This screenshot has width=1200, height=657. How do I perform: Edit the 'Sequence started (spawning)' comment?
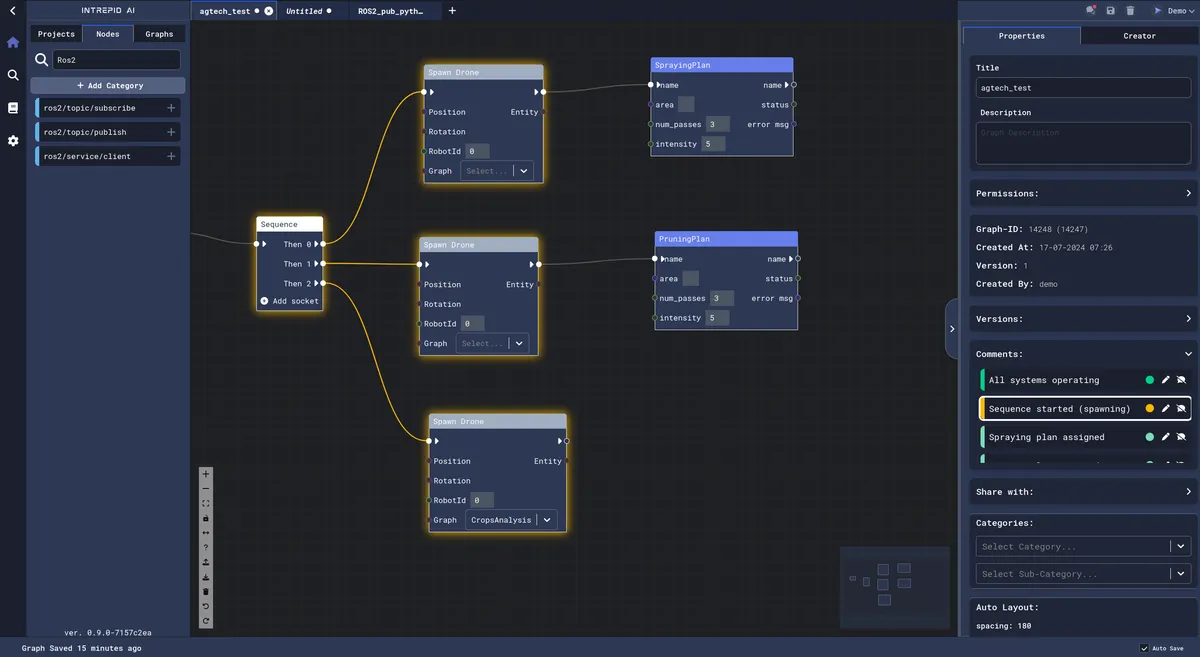(x=1166, y=409)
